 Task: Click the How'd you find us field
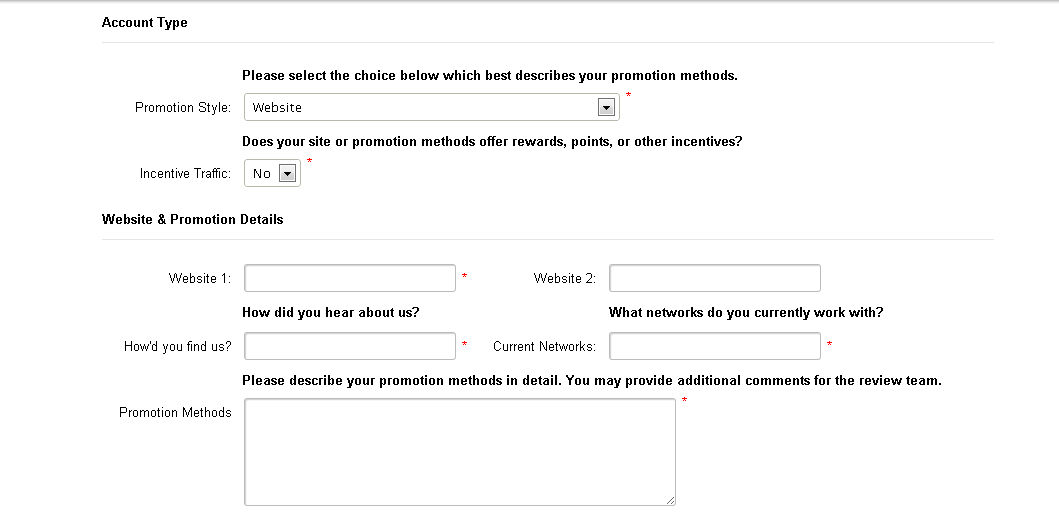(350, 346)
